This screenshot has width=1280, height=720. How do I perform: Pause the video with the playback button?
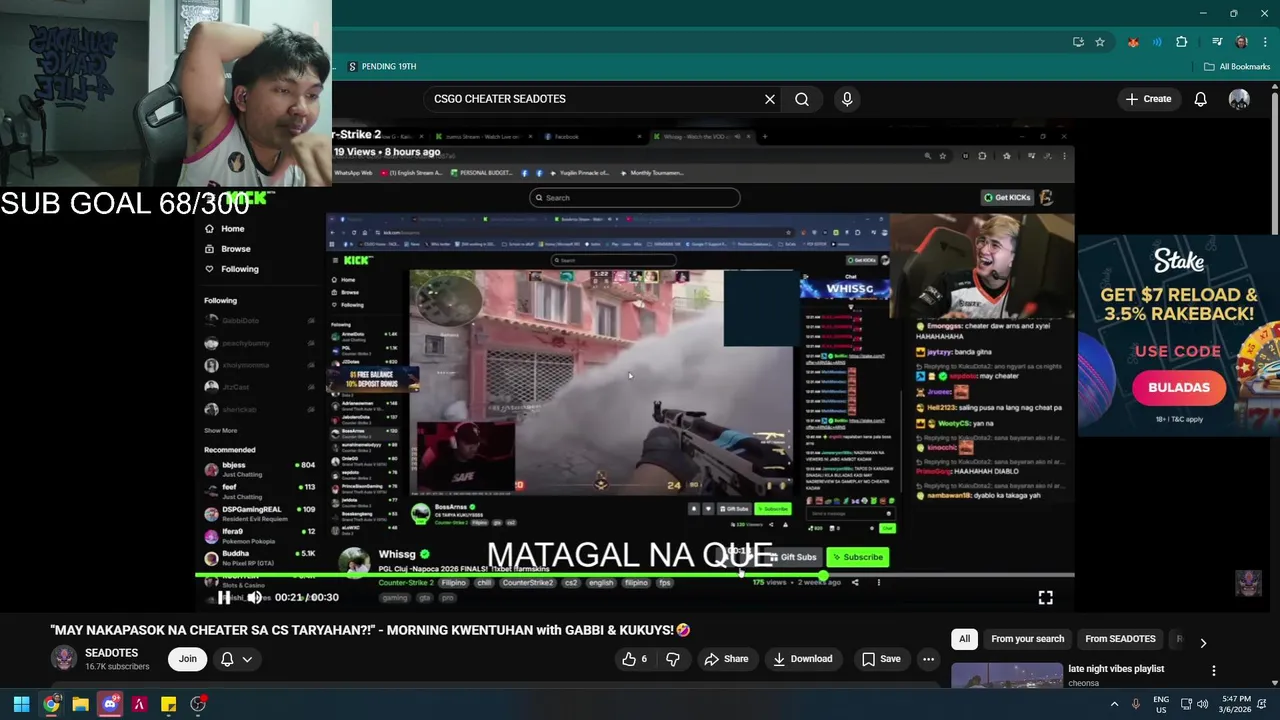click(x=225, y=597)
